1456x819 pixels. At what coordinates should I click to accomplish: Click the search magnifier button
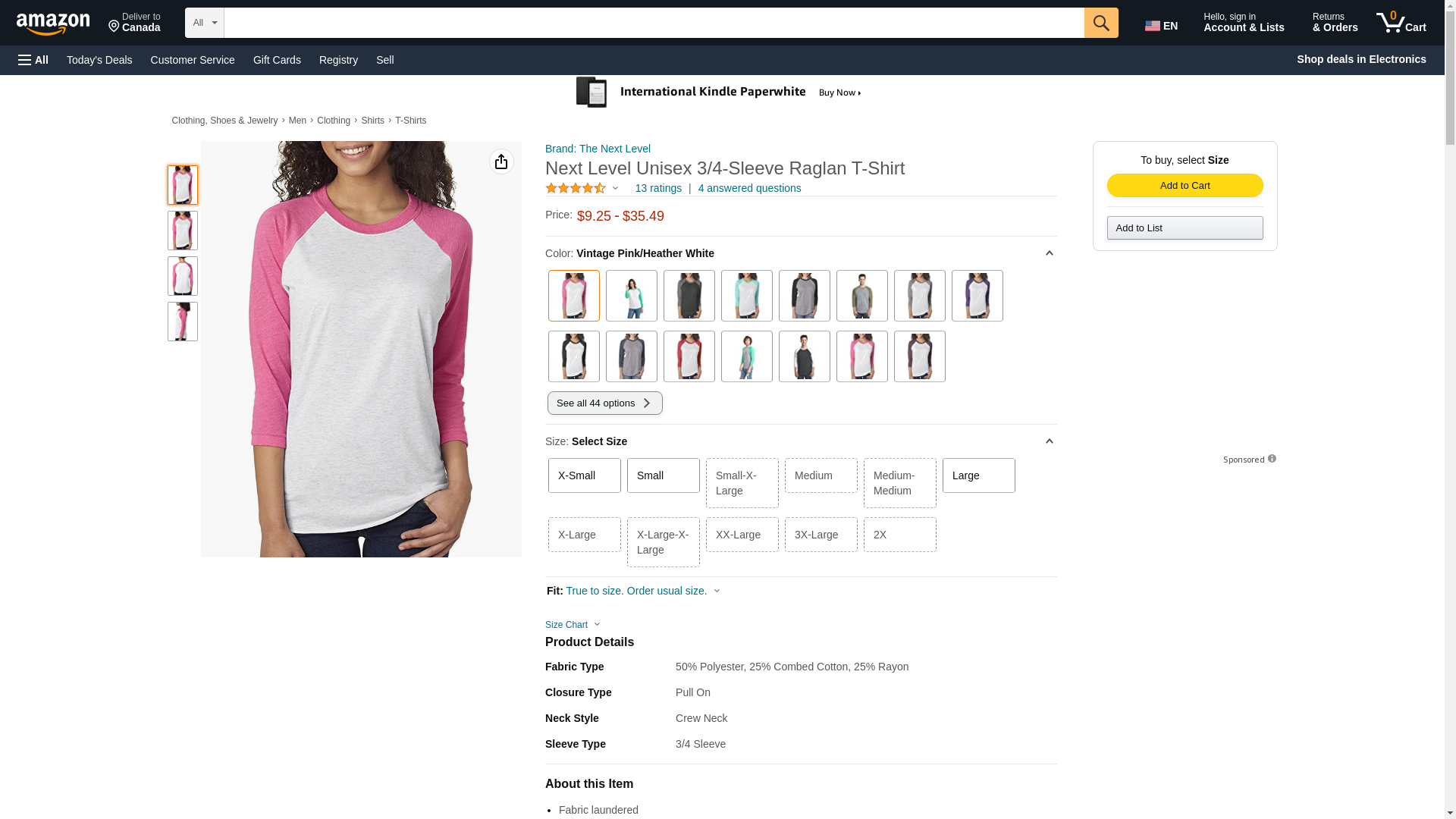tap(1100, 23)
